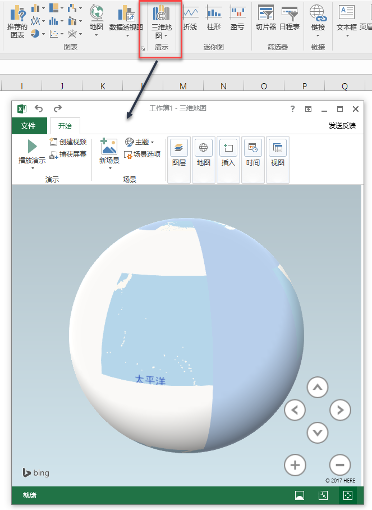Image resolution: width=372 pixels, height=510 pixels.
Task: Toggle the last status bar view icon
Action: coord(347,495)
